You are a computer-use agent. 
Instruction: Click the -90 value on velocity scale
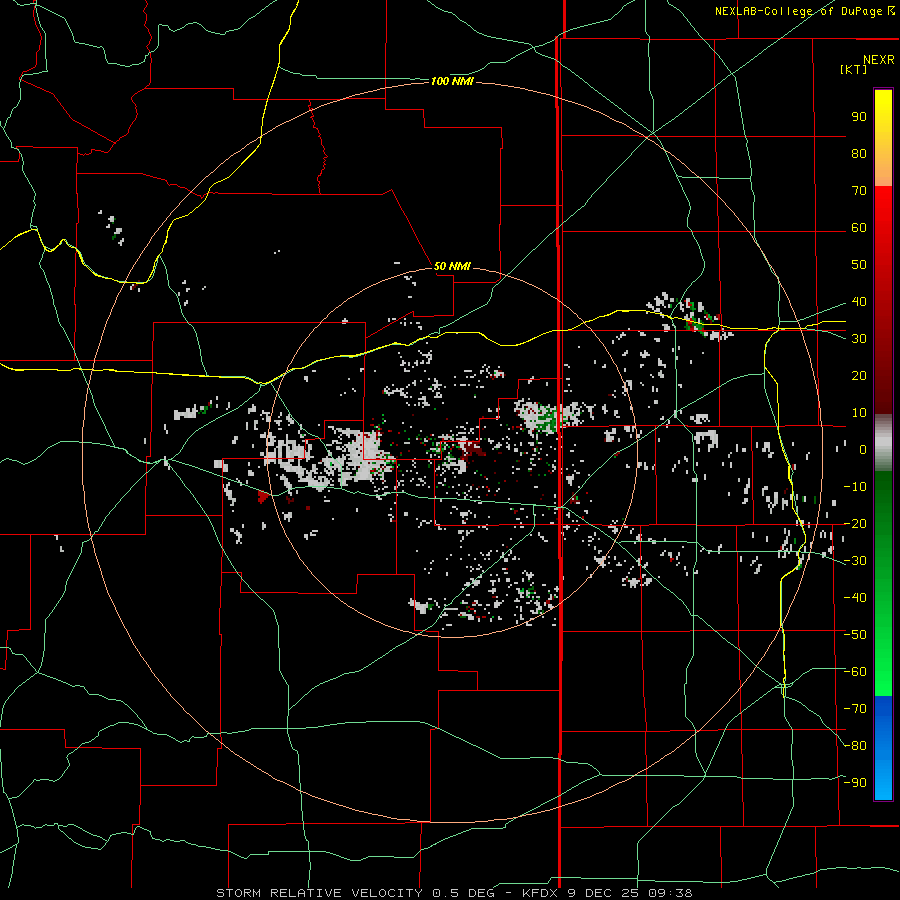pyautogui.click(x=855, y=783)
